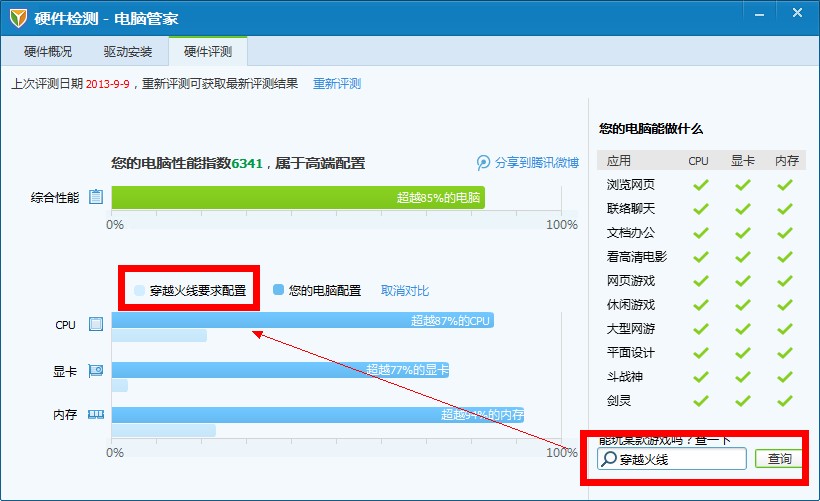Click the date 2013-9-9
The height and width of the screenshot is (501, 820).
(107, 84)
